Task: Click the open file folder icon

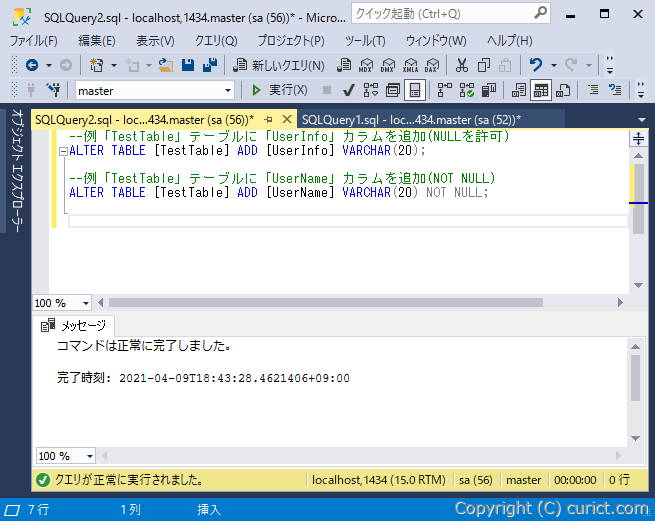Action: coord(166,65)
